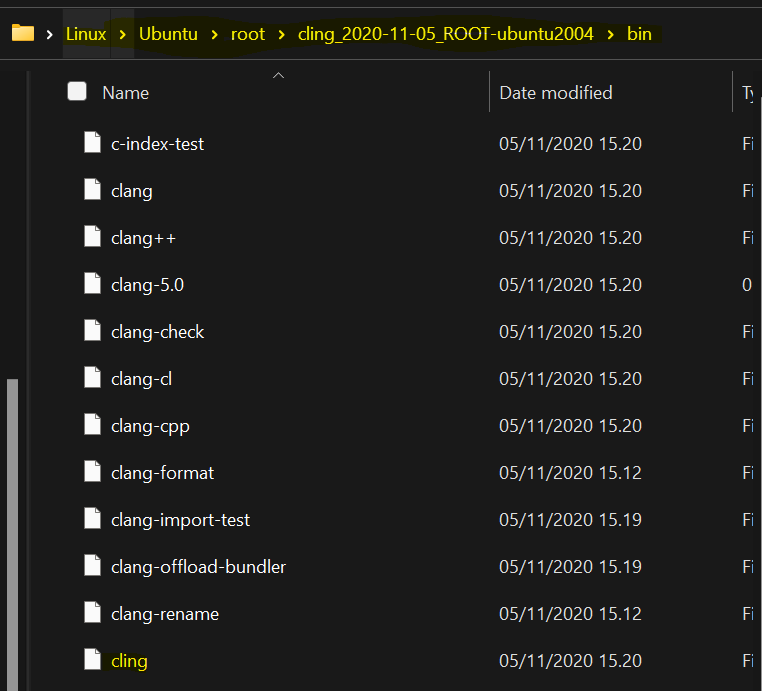
Task: Click the date cell of clang-import-test row
Action: pyautogui.click(x=571, y=520)
